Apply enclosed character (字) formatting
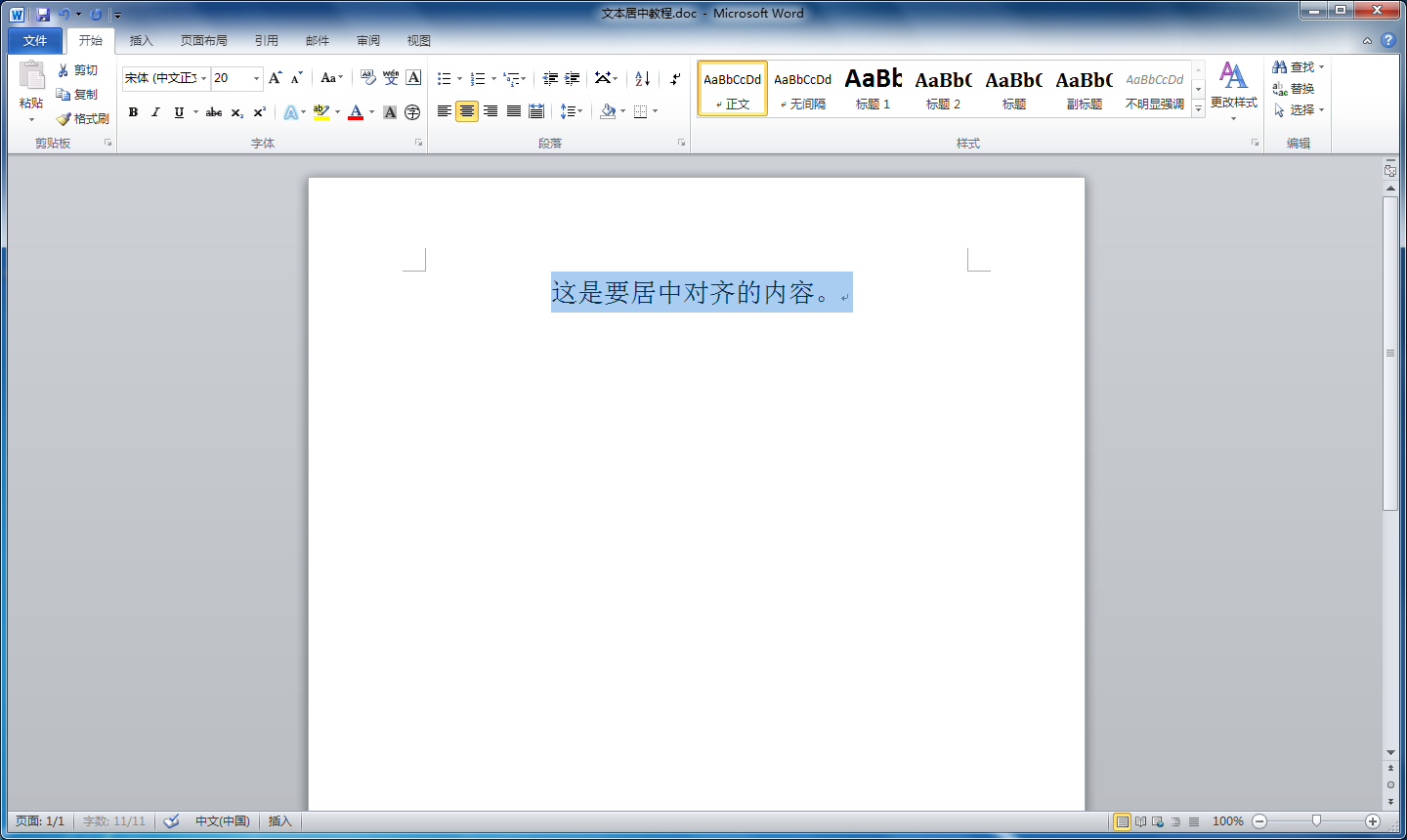Image resolution: width=1407 pixels, height=840 pixels. pyautogui.click(x=412, y=112)
